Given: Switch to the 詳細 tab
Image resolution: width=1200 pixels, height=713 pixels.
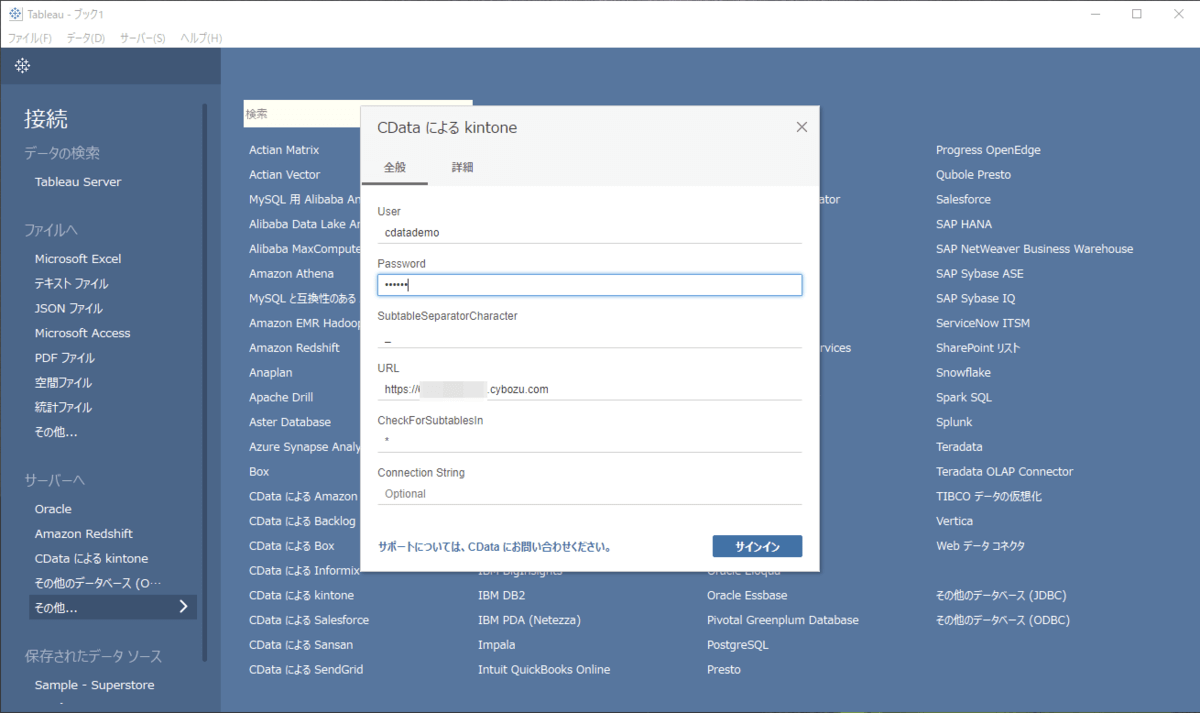Looking at the screenshot, I should tap(462, 168).
